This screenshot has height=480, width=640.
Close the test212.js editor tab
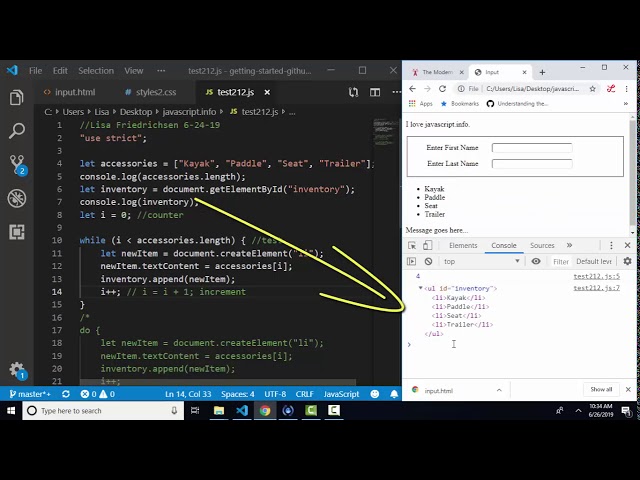[x=267, y=92]
